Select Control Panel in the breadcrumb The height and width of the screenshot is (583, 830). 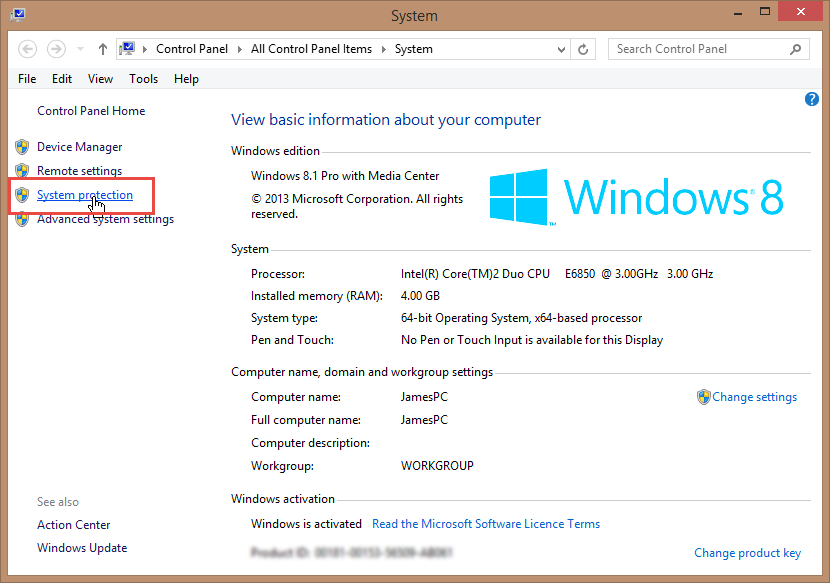point(192,49)
